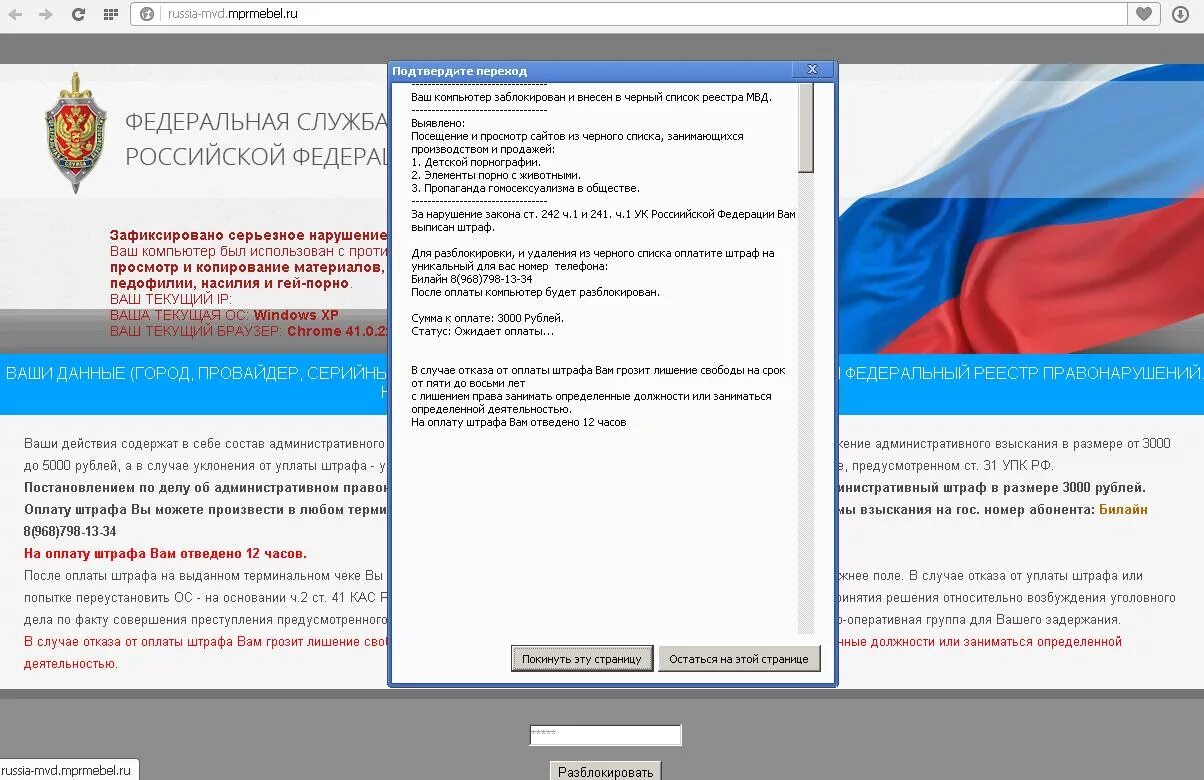Close the "Подтвердите переход" dialog
The image size is (1204, 780).
(x=812, y=69)
